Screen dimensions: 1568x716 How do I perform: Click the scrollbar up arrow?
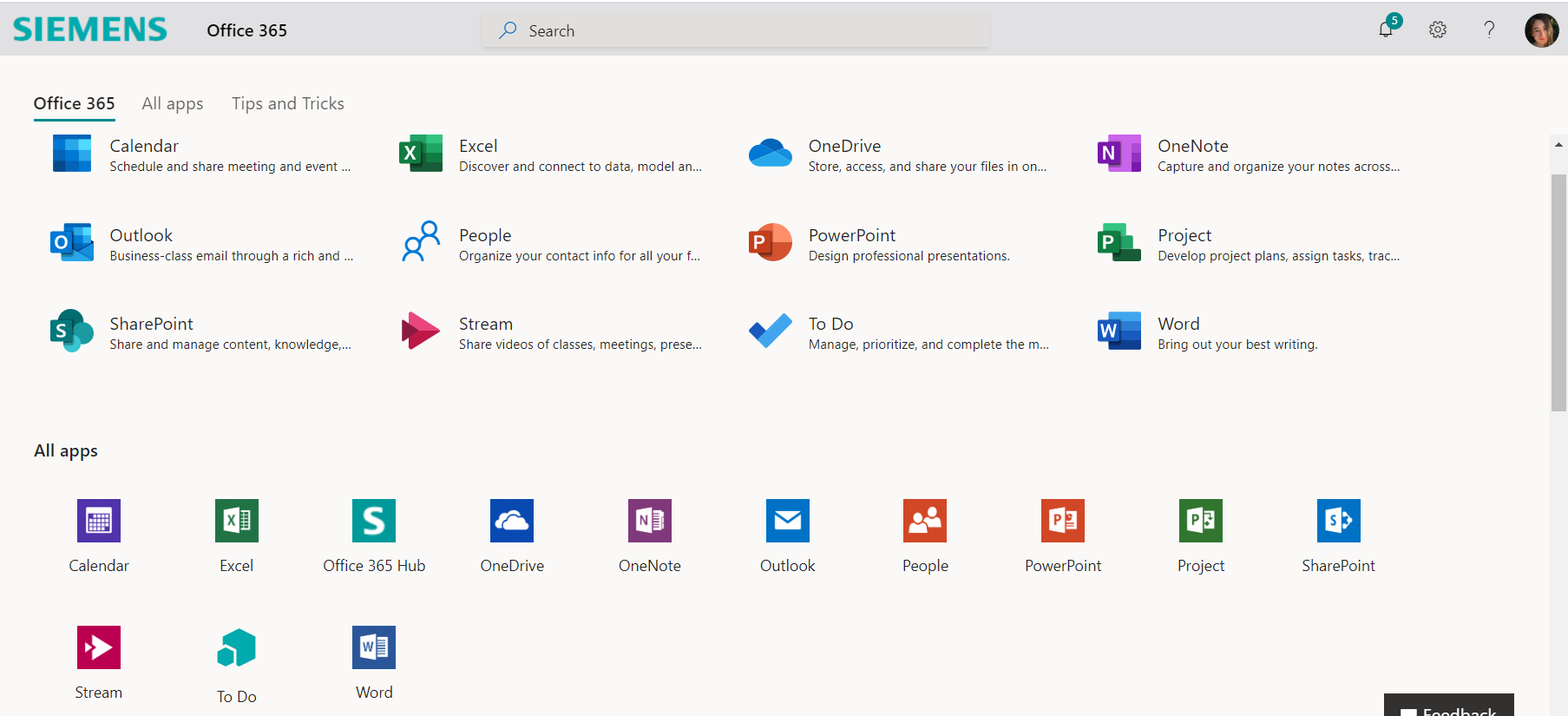pos(1558,145)
